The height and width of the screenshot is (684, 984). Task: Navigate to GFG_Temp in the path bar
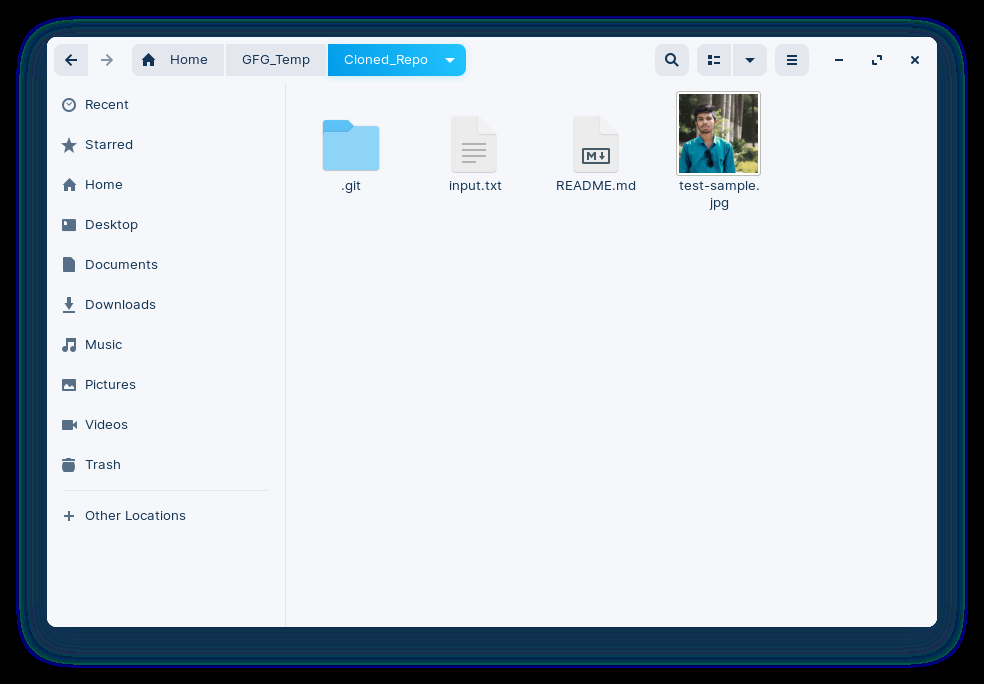click(x=276, y=60)
